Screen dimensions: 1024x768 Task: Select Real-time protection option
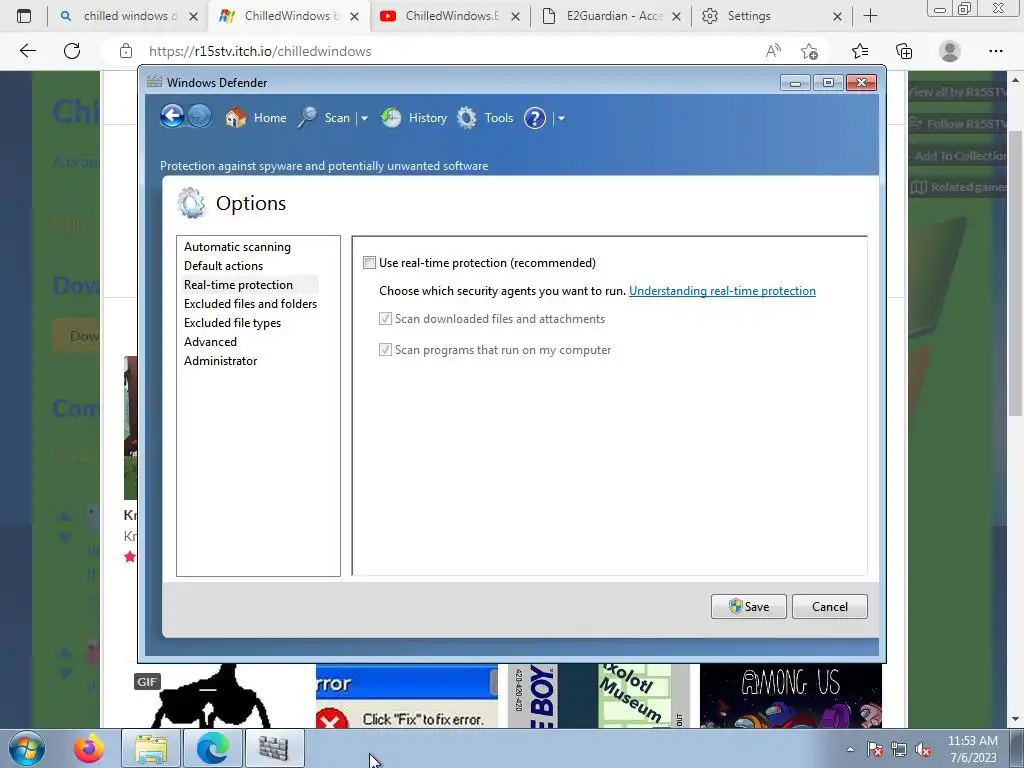coord(238,285)
